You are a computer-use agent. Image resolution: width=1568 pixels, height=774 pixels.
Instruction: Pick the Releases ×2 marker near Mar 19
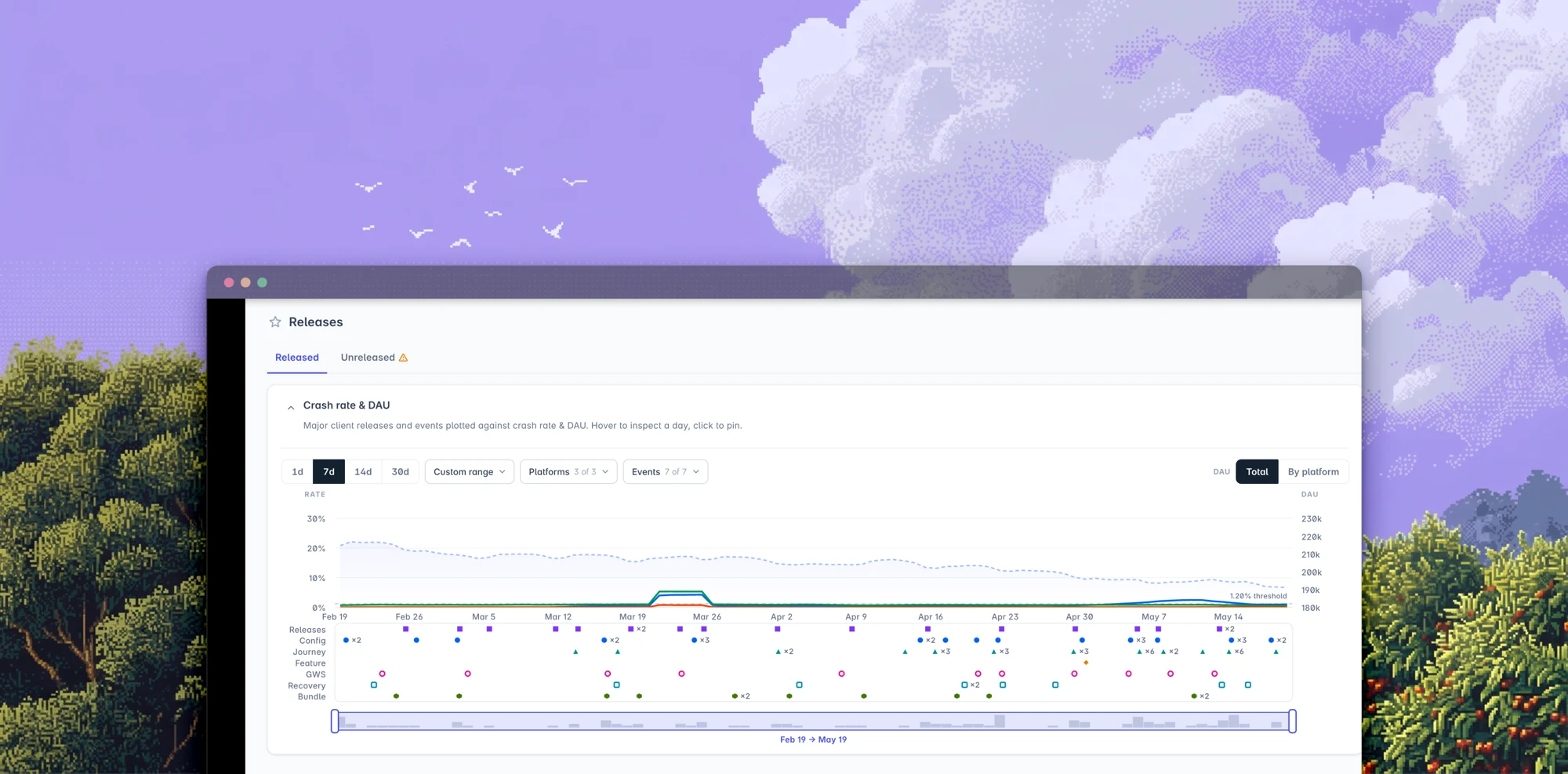click(x=636, y=629)
